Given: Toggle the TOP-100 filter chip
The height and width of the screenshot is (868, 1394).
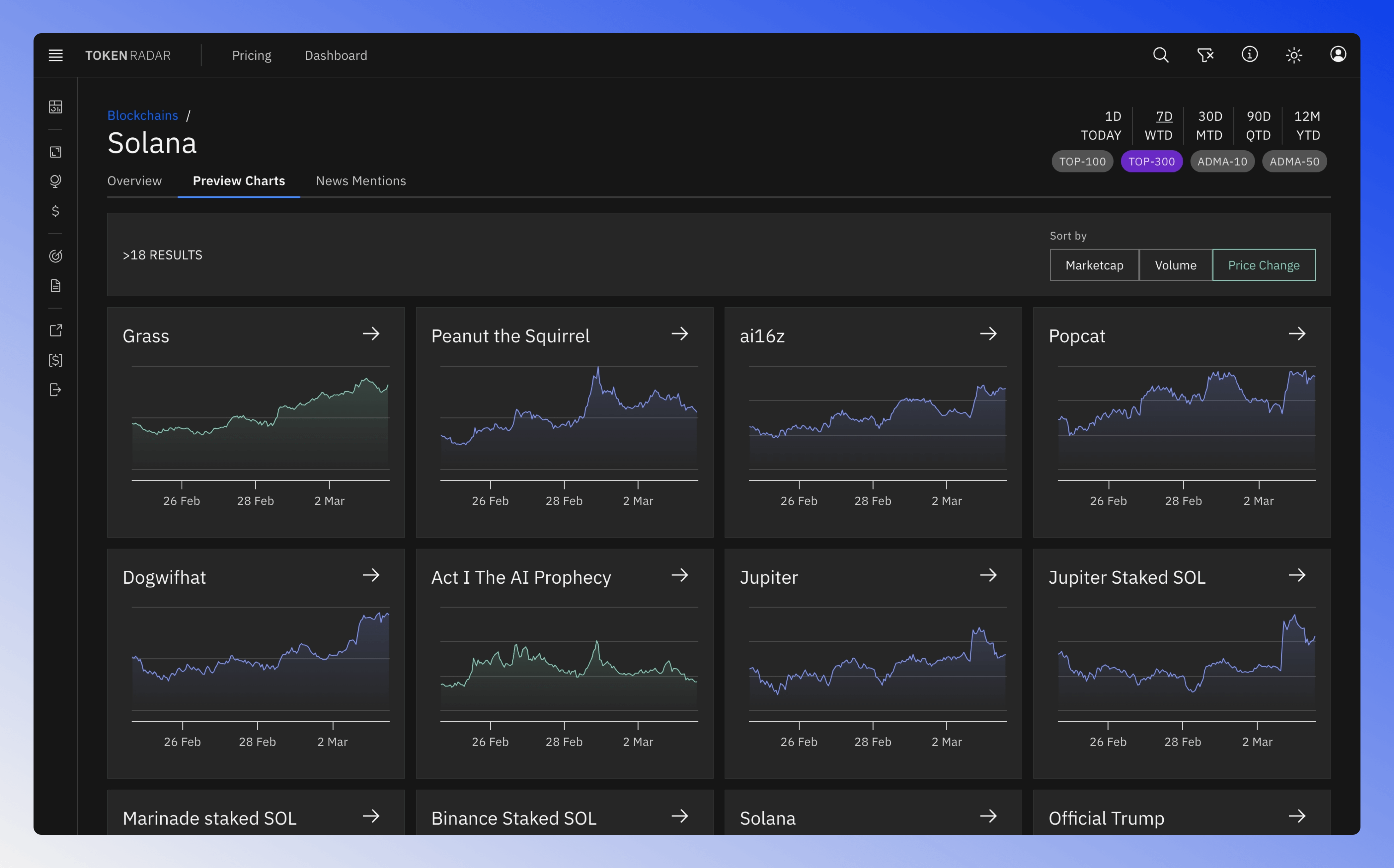Looking at the screenshot, I should tap(1082, 161).
